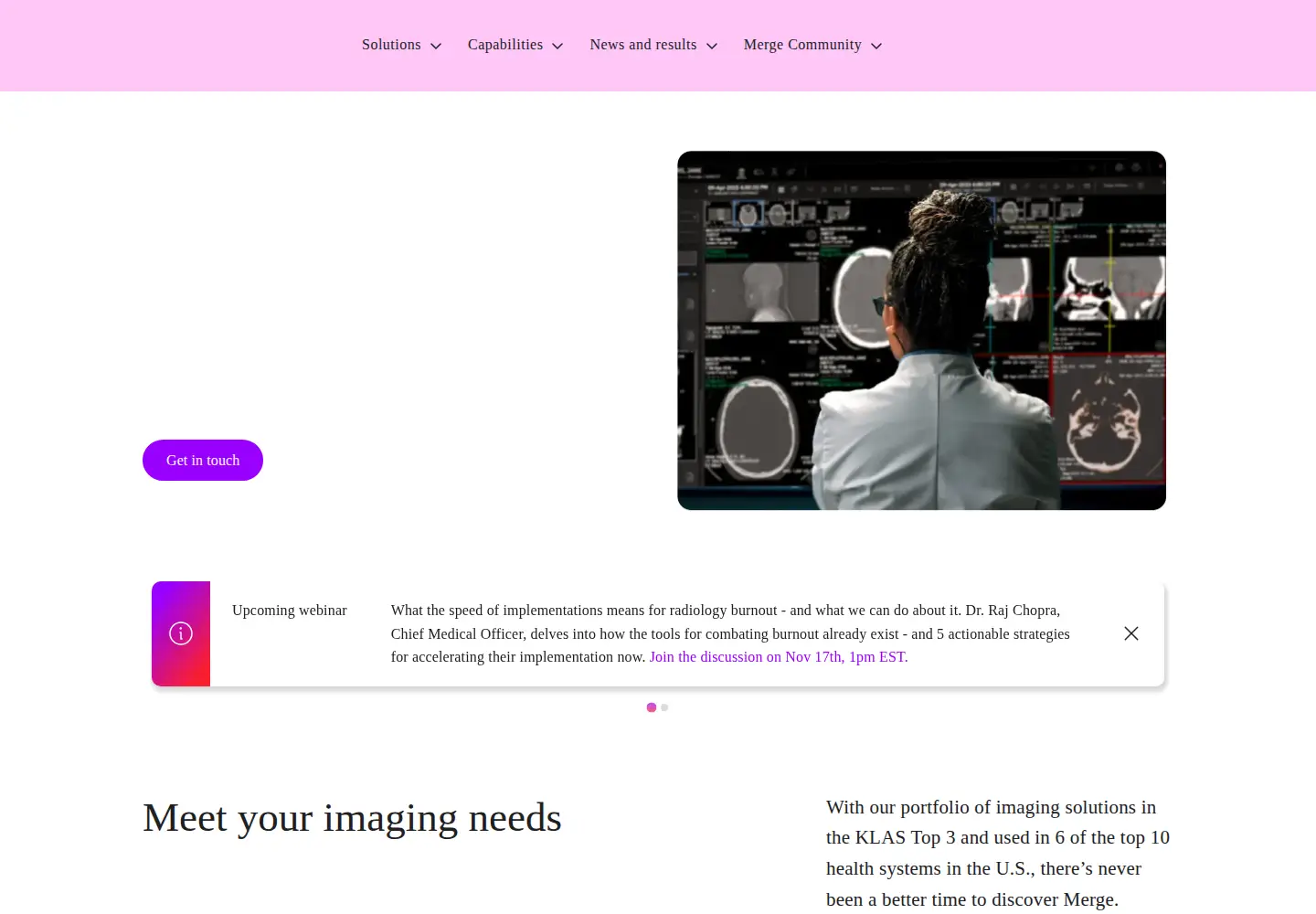
Task: Dismiss the upcoming webinar notification
Action: click(x=1131, y=633)
